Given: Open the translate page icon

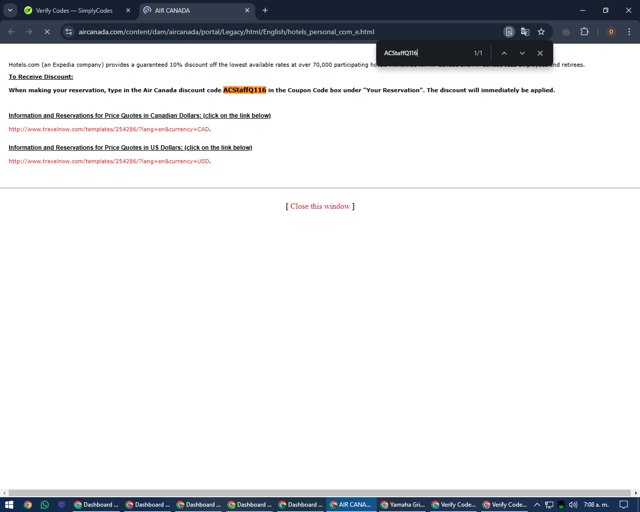Looking at the screenshot, I should coord(525,32).
